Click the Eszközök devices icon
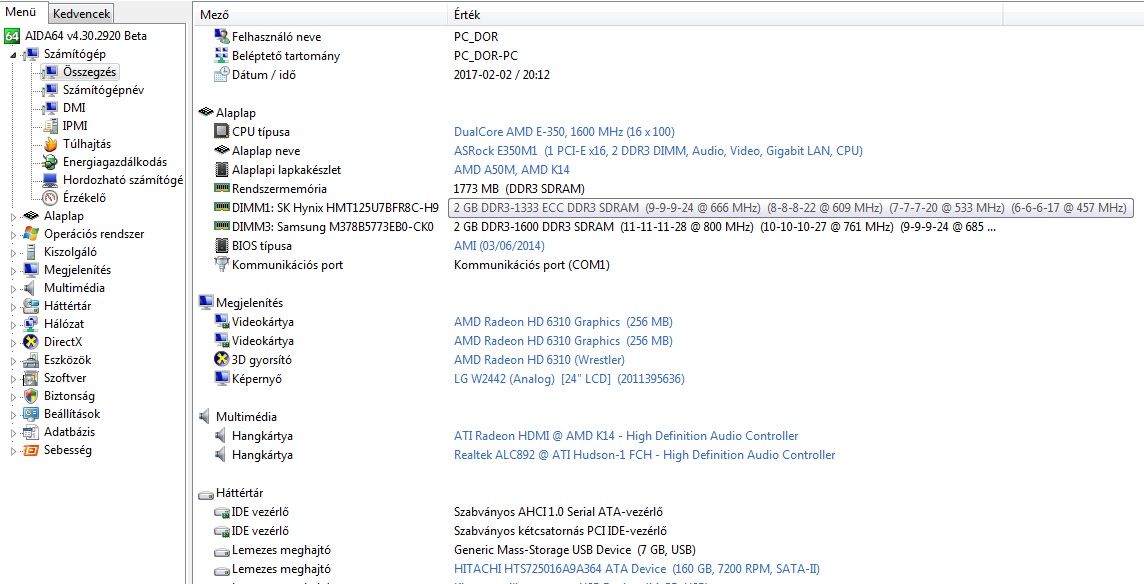Viewport: 1144px width, 584px height. tap(31, 360)
